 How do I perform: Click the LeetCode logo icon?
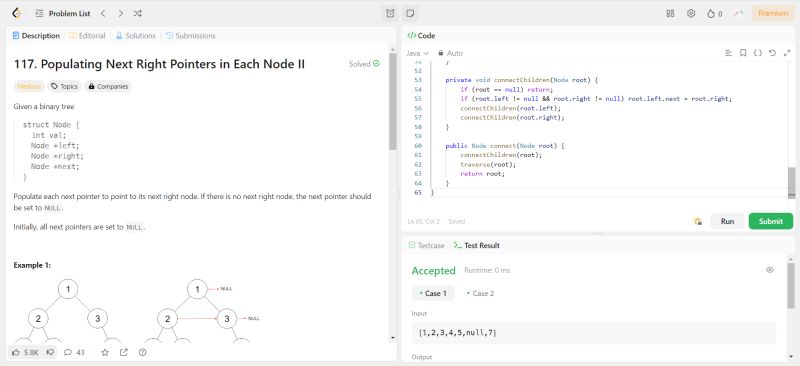tap(17, 14)
